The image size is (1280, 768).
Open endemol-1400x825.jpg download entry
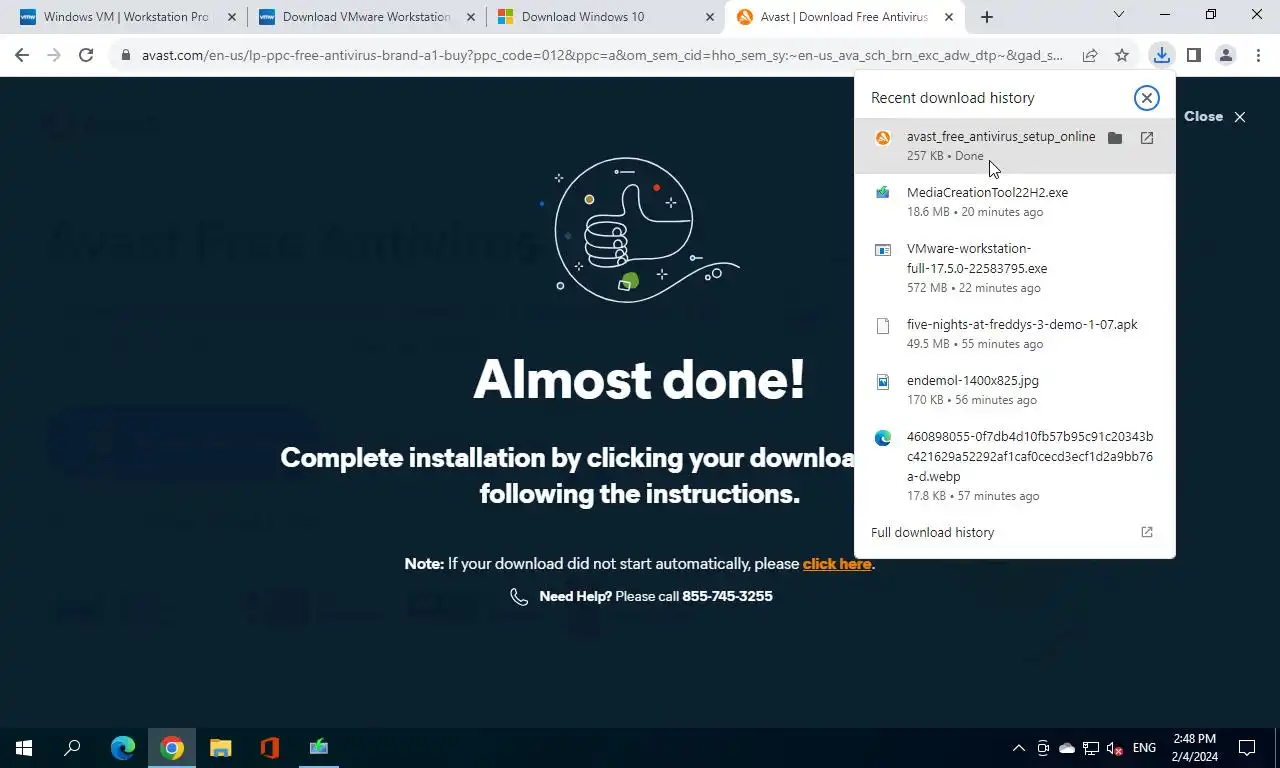(x=1015, y=390)
